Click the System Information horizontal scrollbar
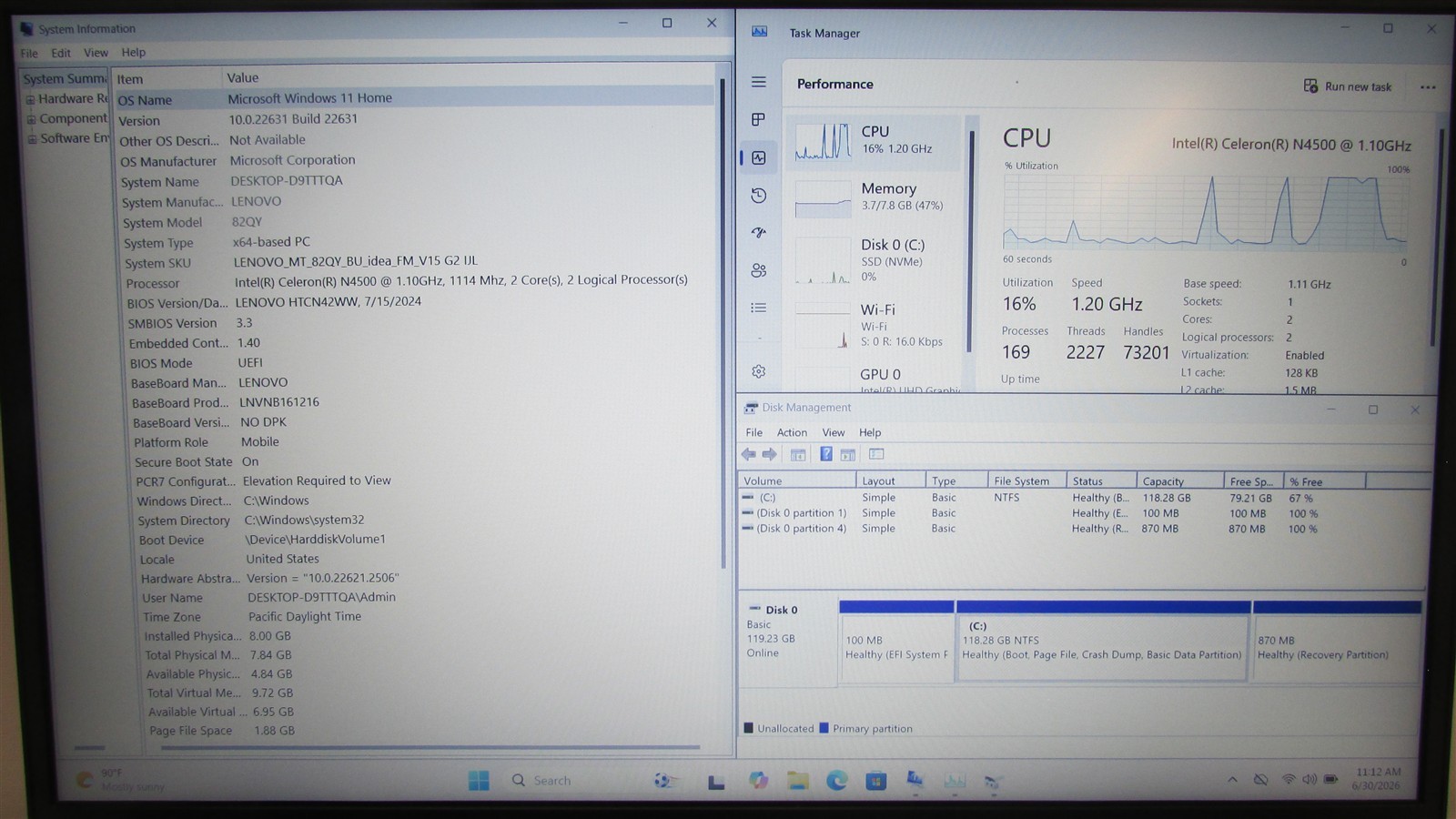 point(430,748)
